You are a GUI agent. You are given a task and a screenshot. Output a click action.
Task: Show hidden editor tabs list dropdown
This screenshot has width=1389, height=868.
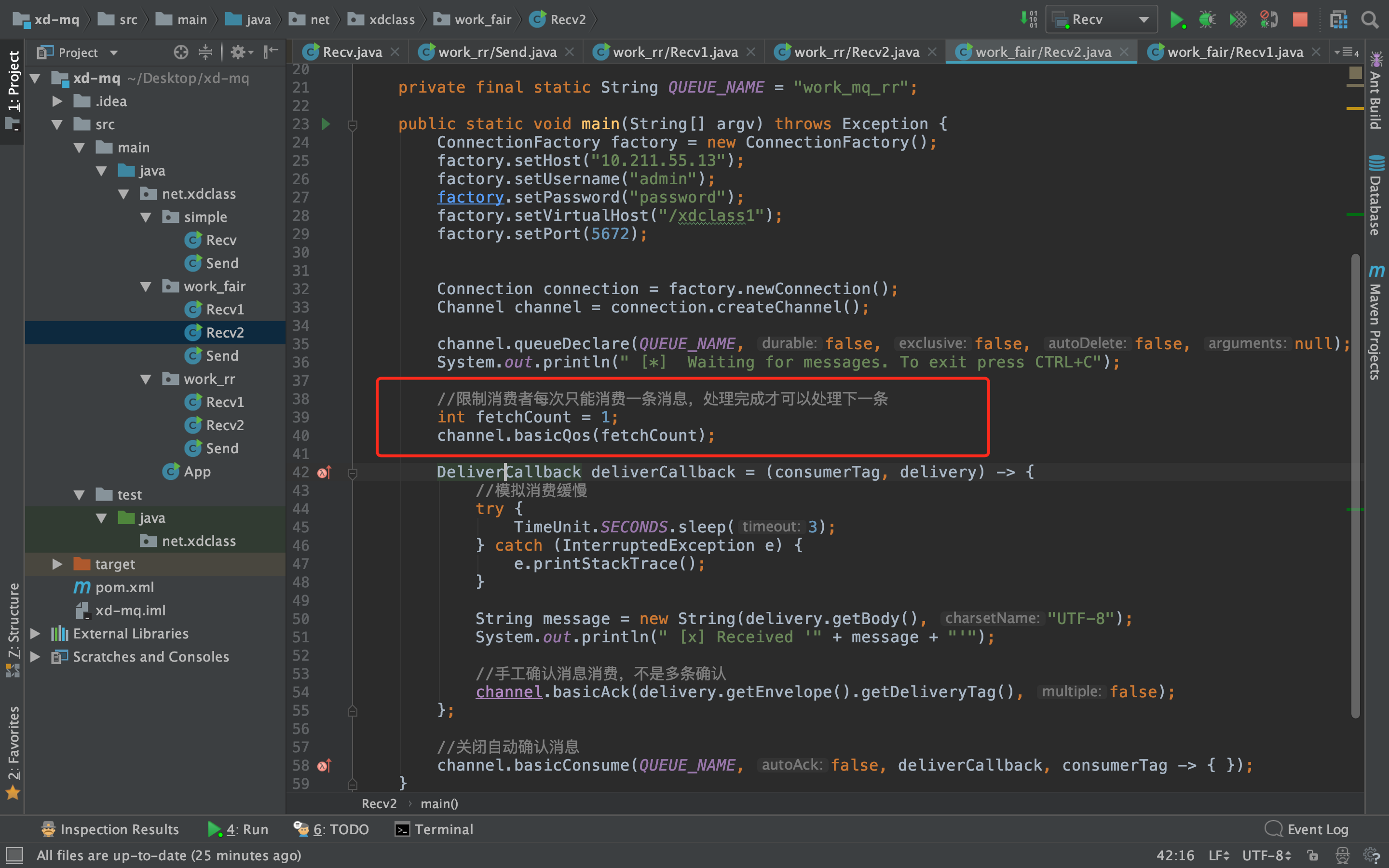click(1347, 52)
